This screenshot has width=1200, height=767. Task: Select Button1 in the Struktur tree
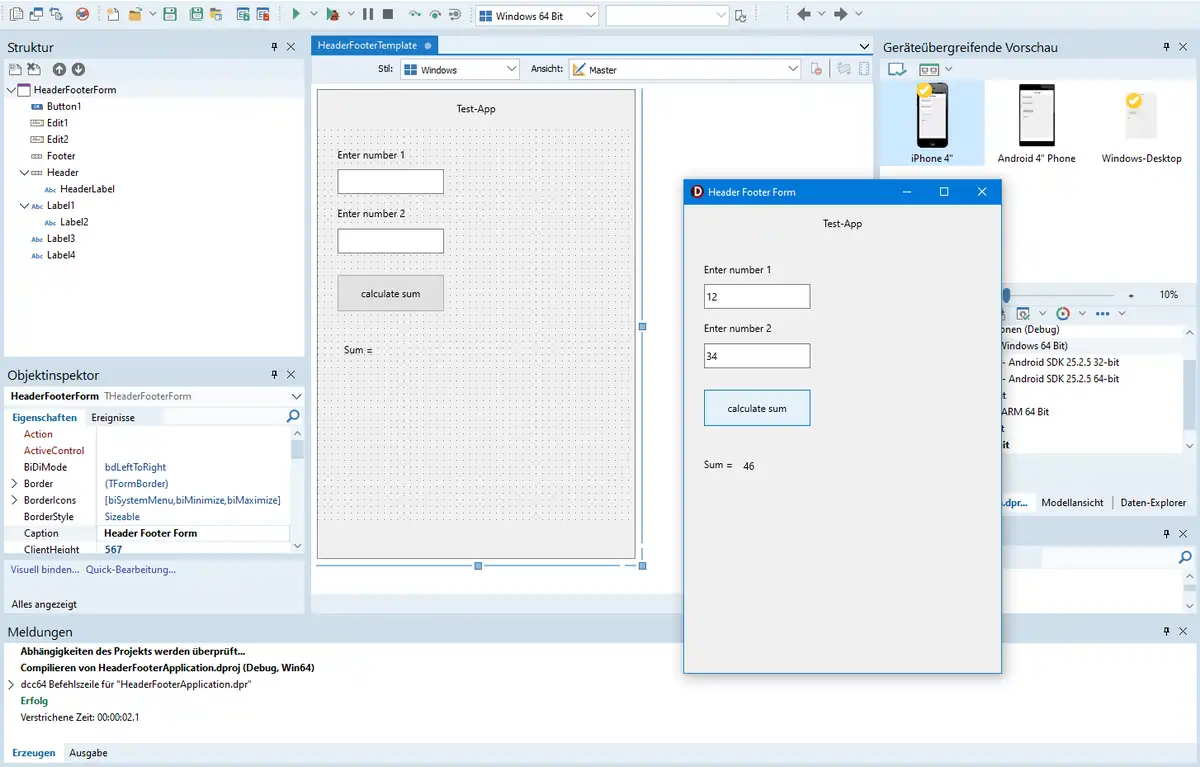click(x=64, y=106)
